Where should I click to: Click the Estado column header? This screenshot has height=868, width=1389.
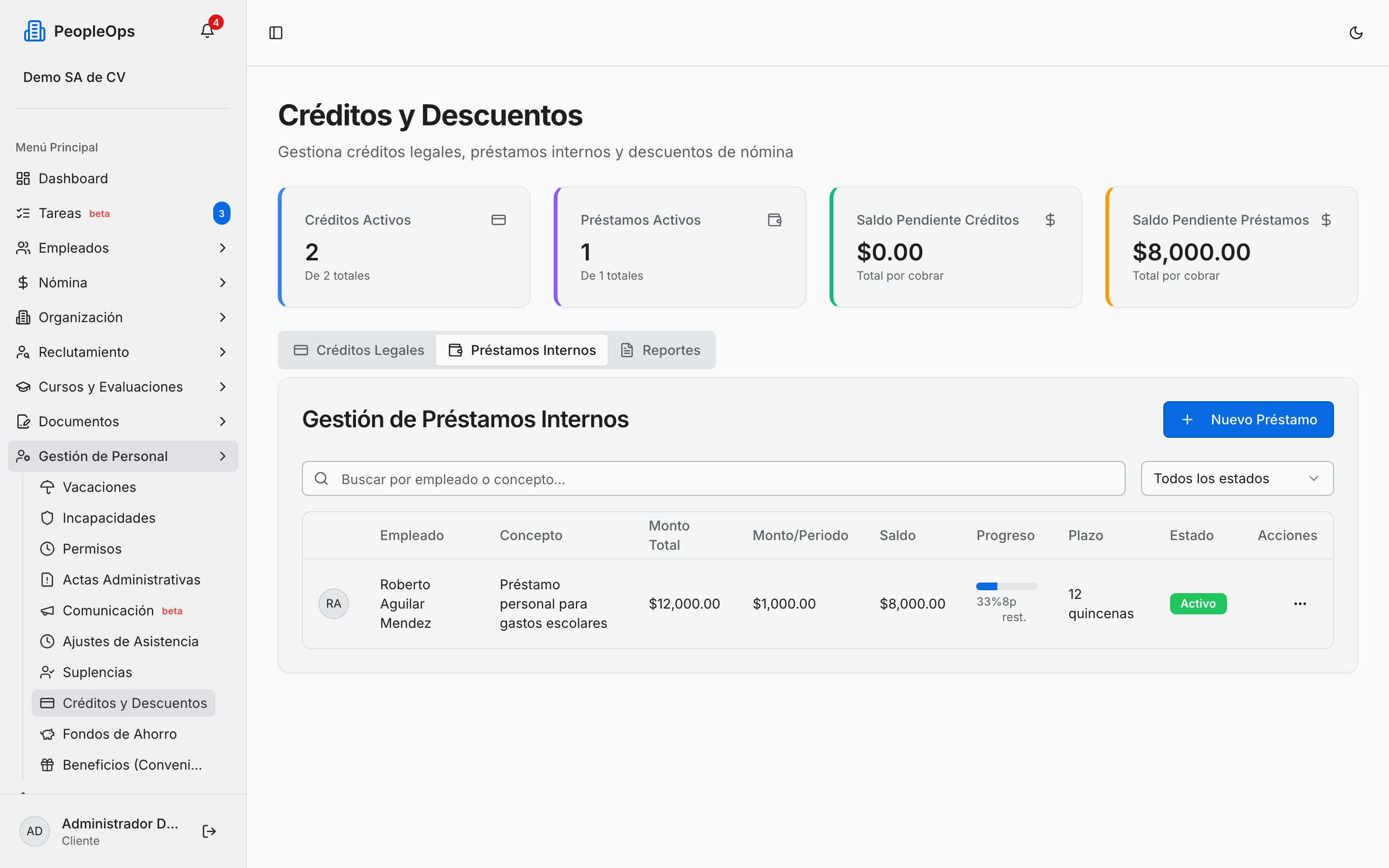pos(1192,535)
